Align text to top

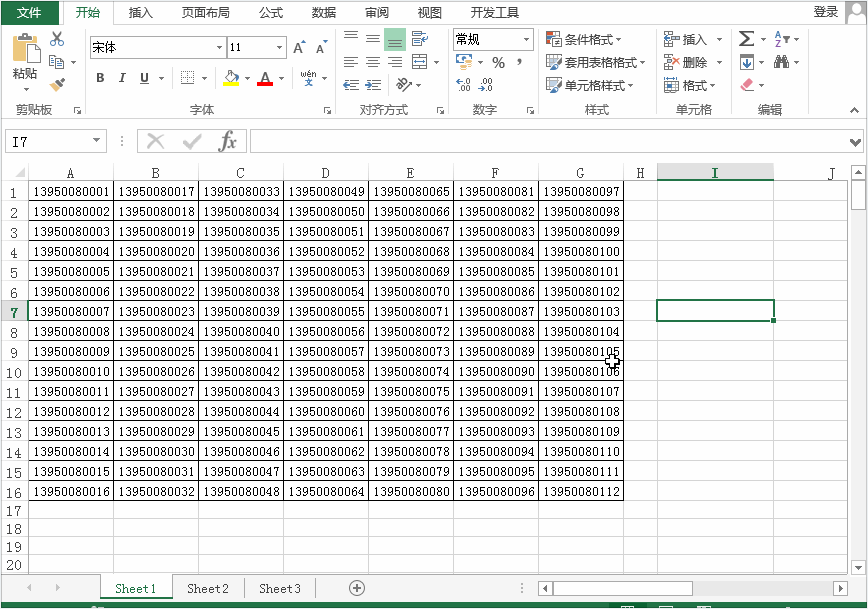pyautogui.click(x=350, y=39)
